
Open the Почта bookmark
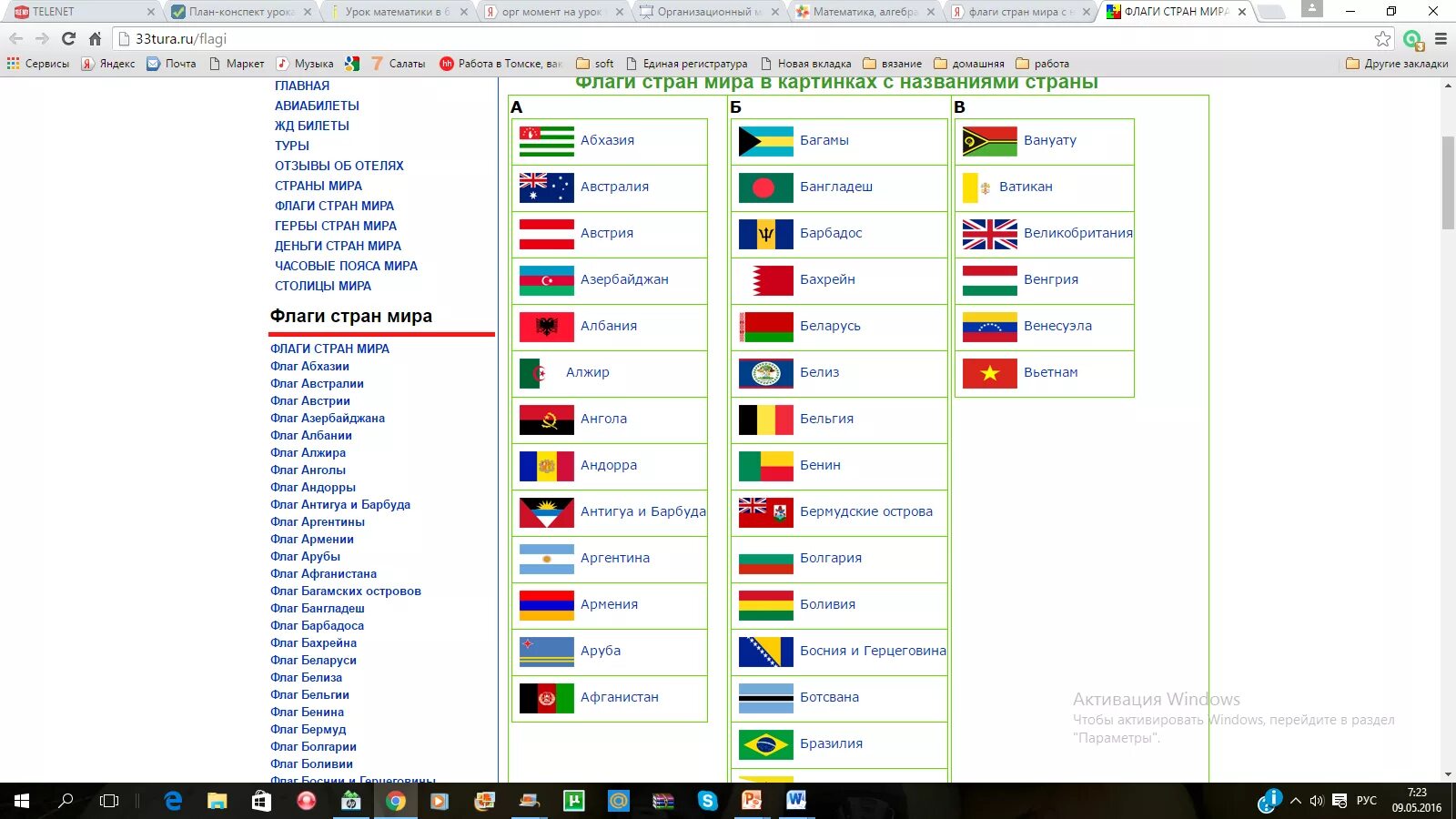[171, 64]
